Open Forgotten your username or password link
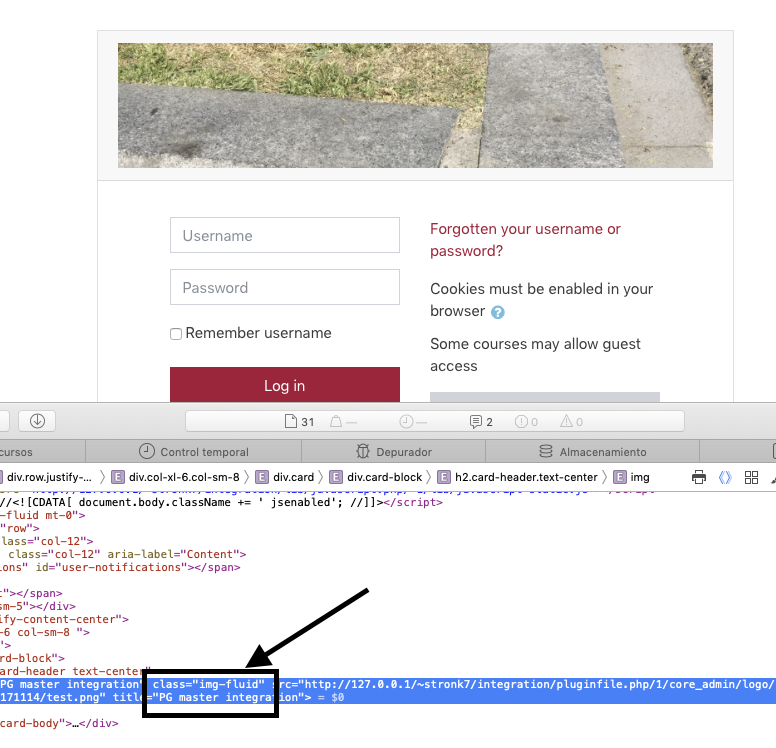 (x=525, y=240)
